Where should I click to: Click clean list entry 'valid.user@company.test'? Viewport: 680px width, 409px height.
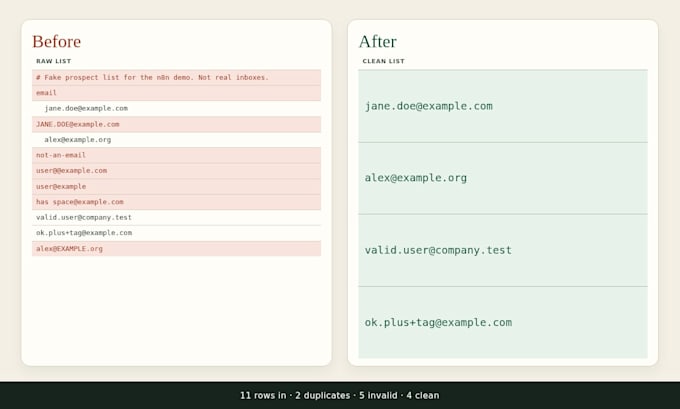tap(503, 250)
